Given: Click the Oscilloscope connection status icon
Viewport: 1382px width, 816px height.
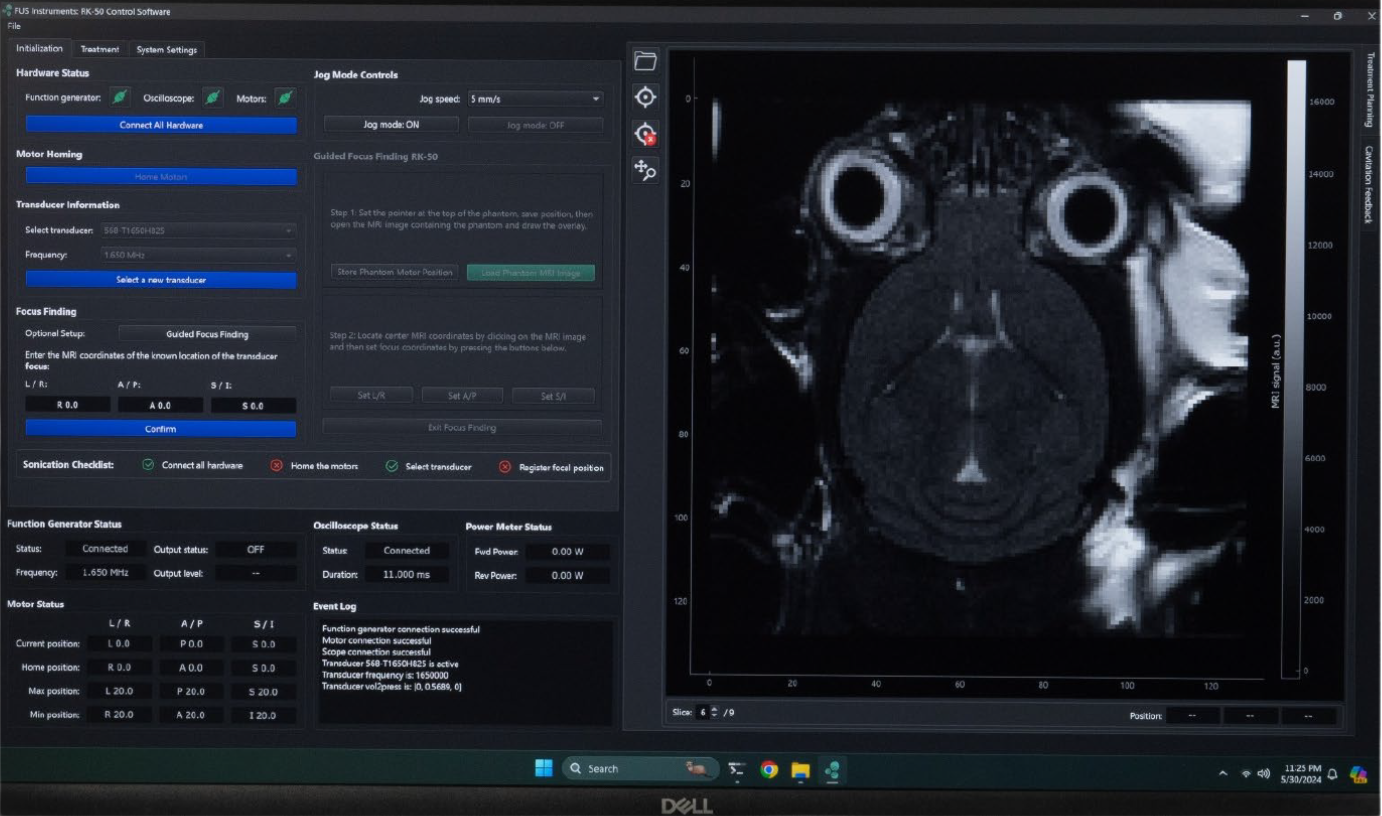Looking at the screenshot, I should [212, 97].
